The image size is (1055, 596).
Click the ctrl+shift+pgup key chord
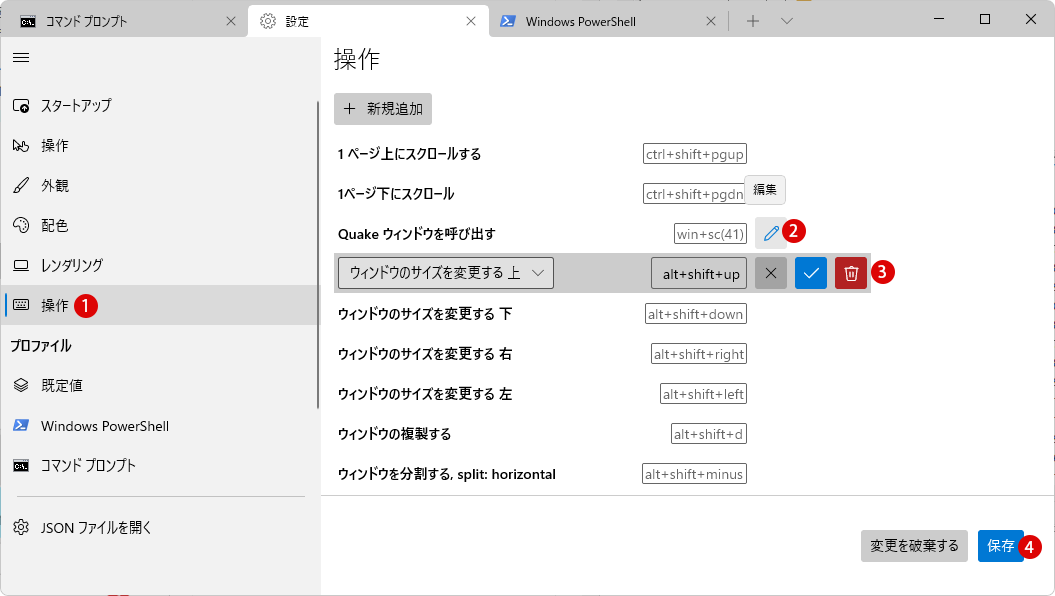694,154
